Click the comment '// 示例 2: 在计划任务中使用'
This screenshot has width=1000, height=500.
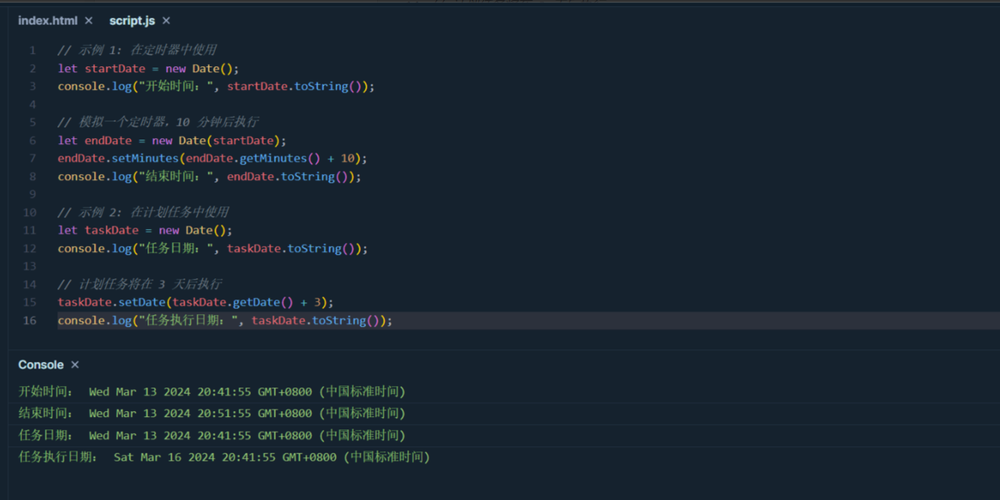pyautogui.click(x=143, y=212)
